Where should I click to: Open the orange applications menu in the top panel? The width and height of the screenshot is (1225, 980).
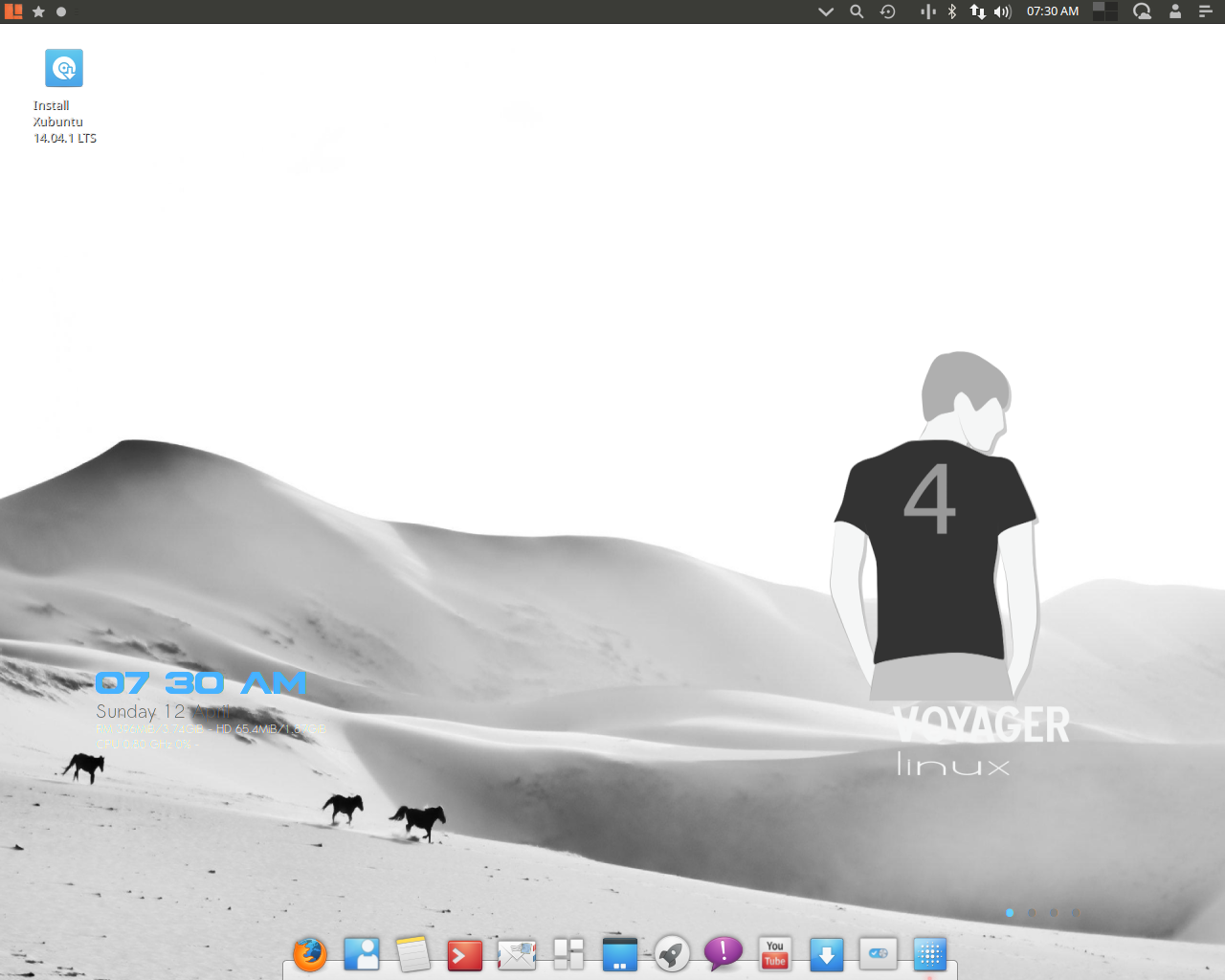tap(13, 11)
